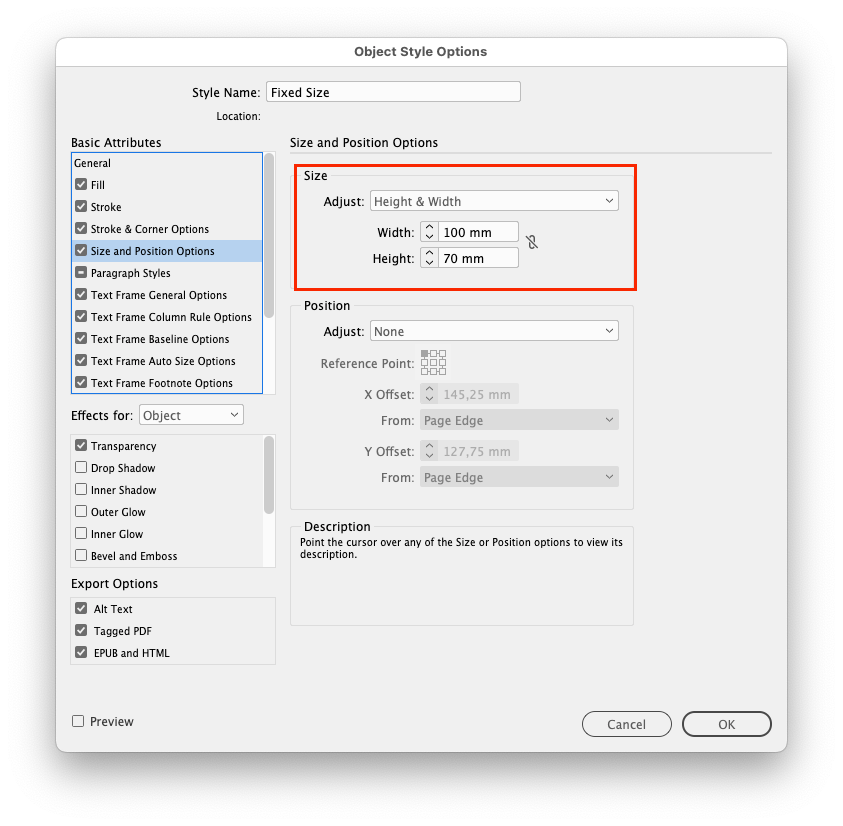This screenshot has height=826, width=843.
Task: Click the Y Offset stepper arrows
Action: point(429,451)
